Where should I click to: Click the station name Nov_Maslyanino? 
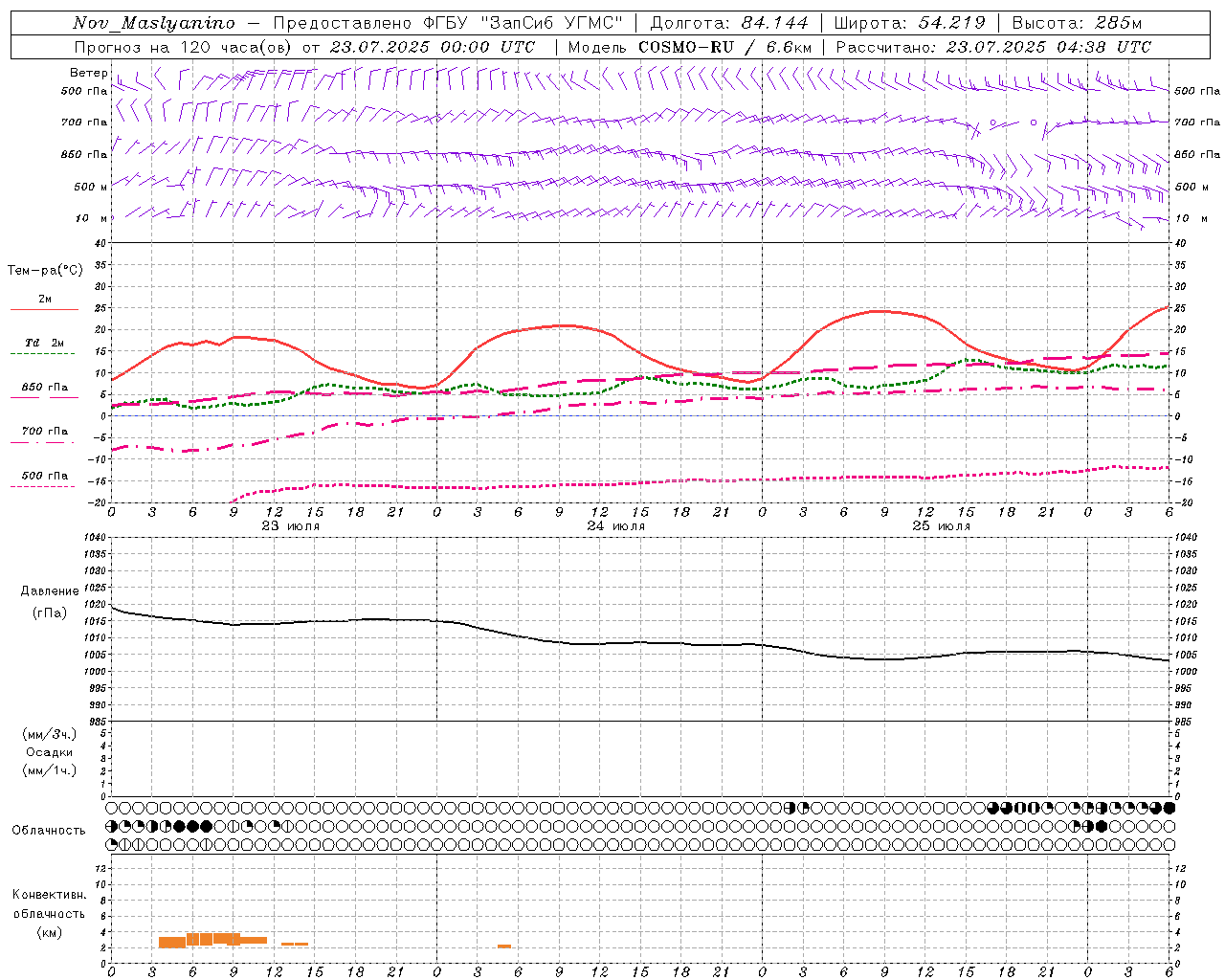[x=153, y=23]
